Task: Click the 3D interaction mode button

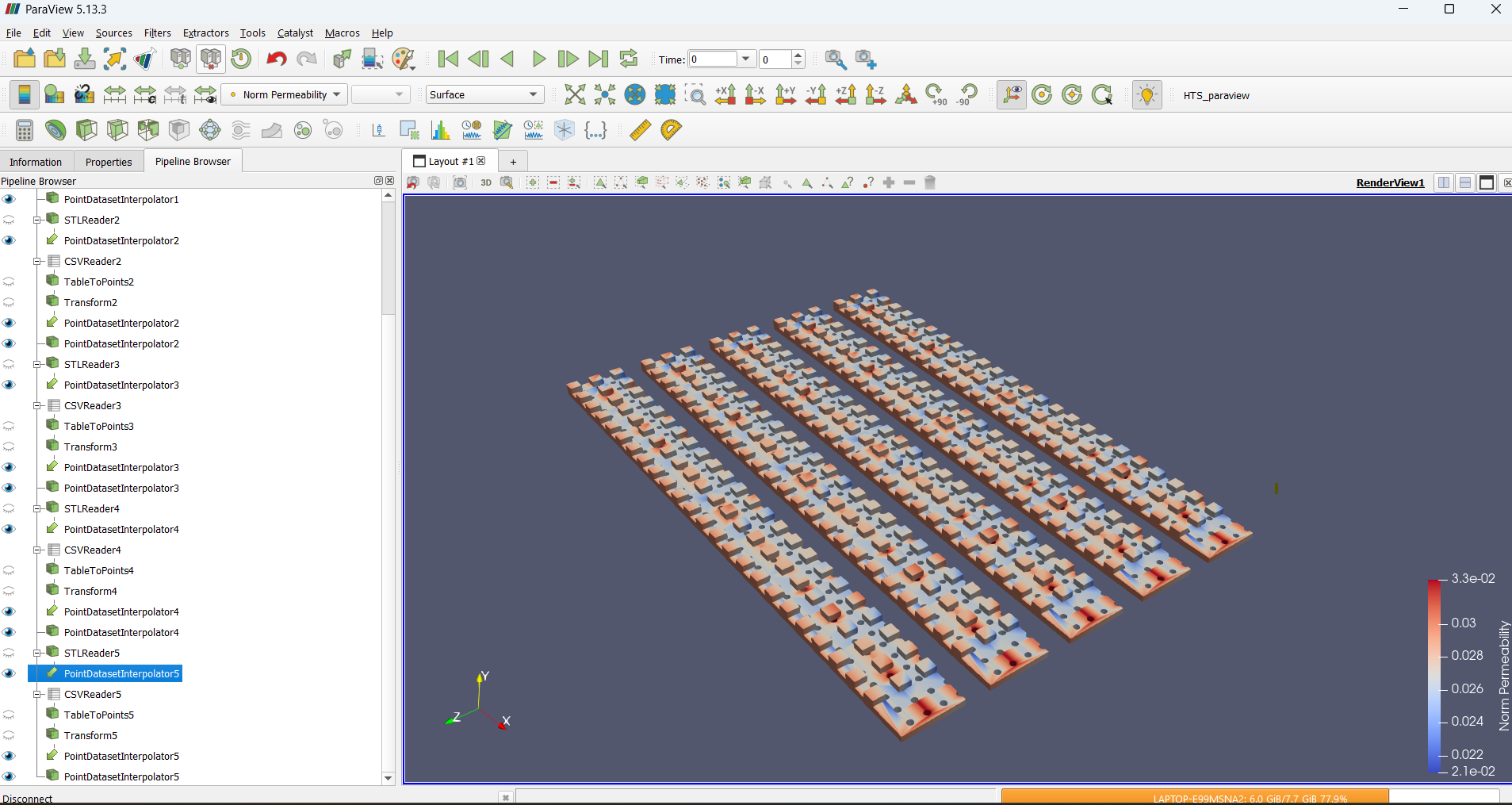Action: pos(486,183)
